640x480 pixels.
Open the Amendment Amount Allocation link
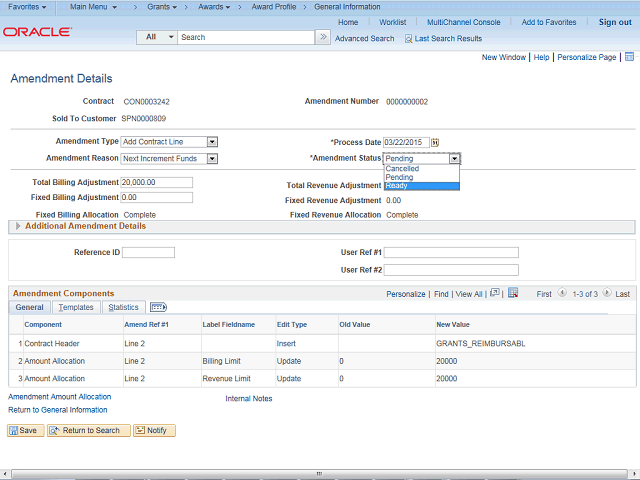coord(60,397)
